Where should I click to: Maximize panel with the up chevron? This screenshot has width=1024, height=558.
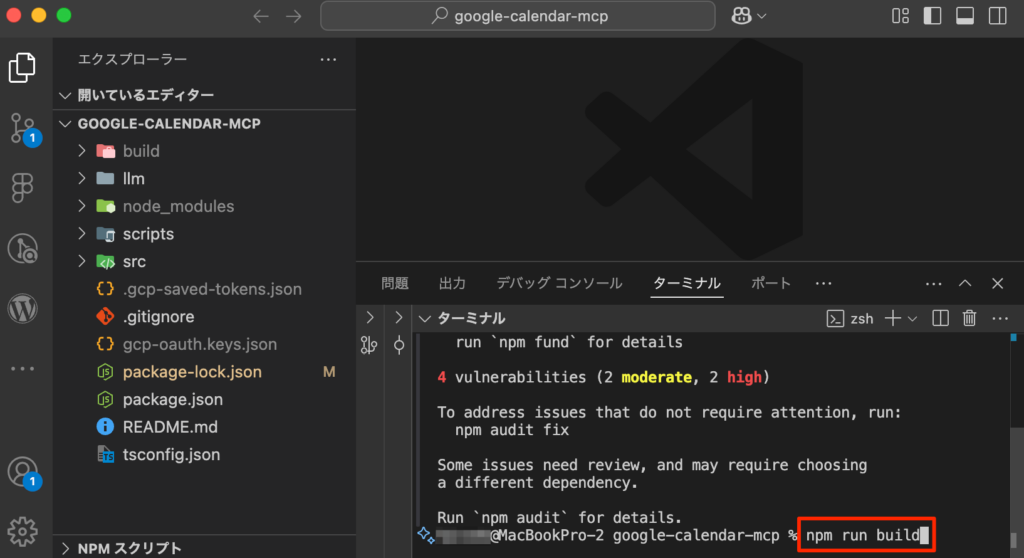965,283
